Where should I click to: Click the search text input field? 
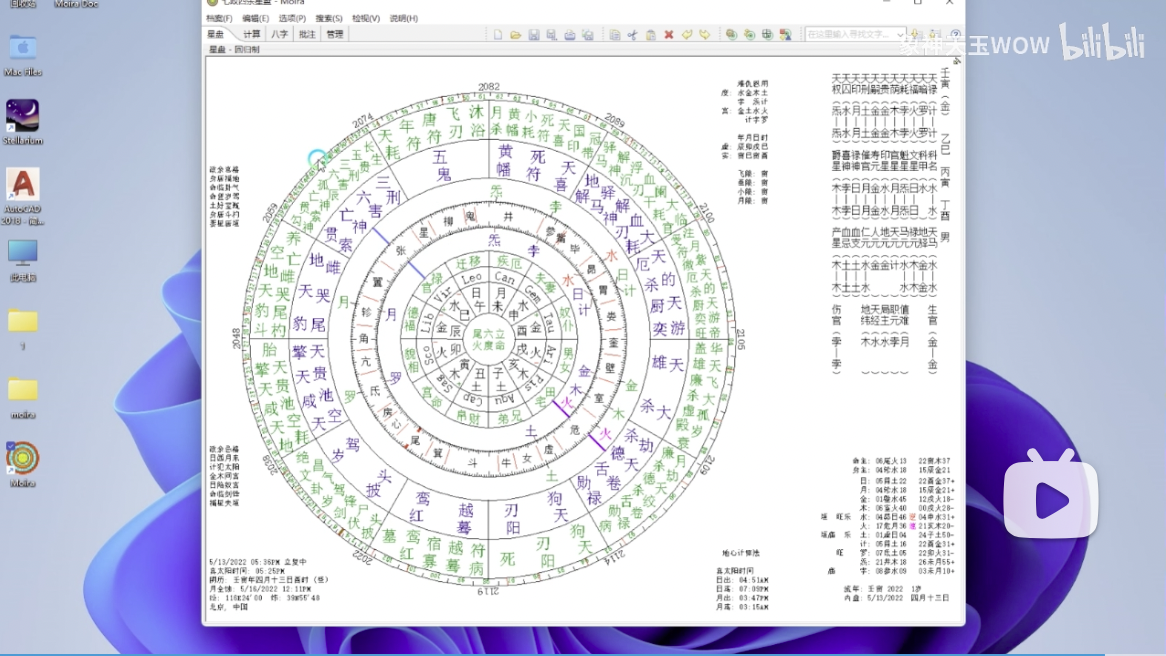tap(848, 35)
